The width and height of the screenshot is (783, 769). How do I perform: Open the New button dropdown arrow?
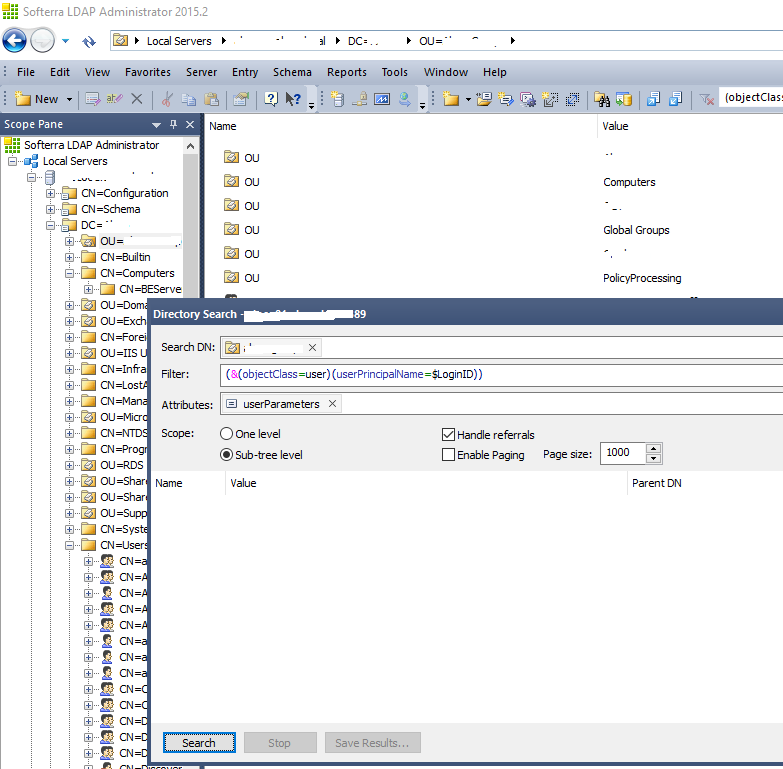pyautogui.click(x=69, y=99)
